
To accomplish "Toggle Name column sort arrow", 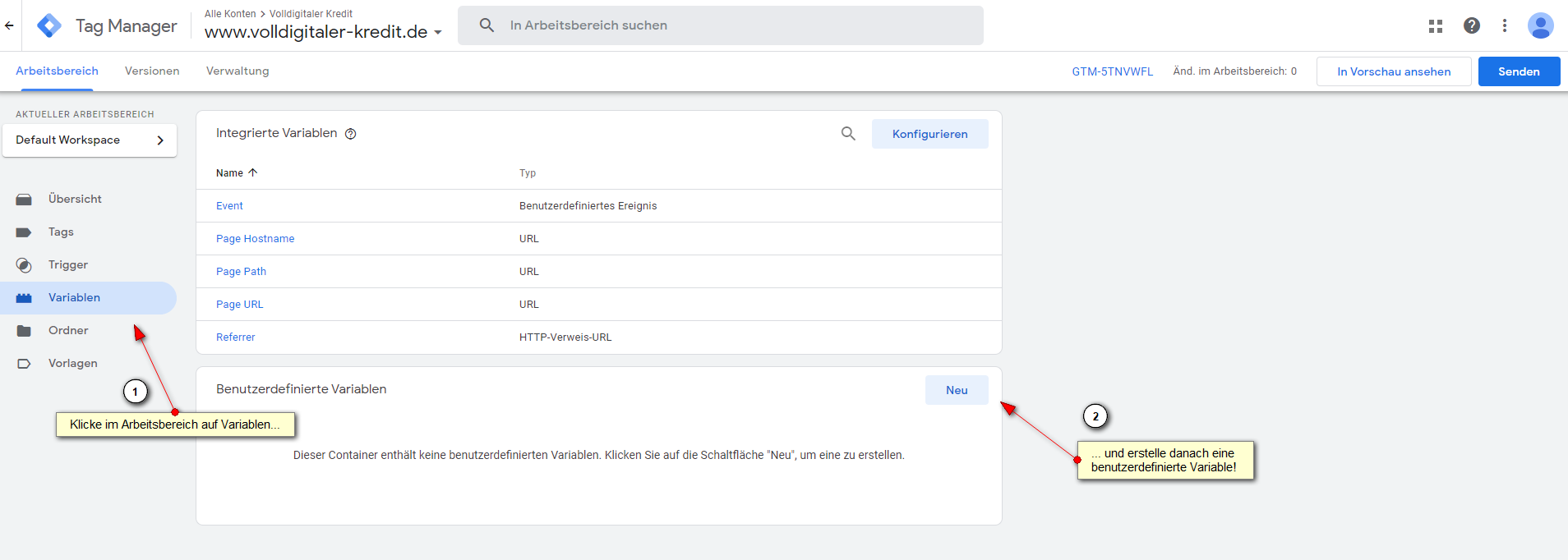I will [253, 172].
